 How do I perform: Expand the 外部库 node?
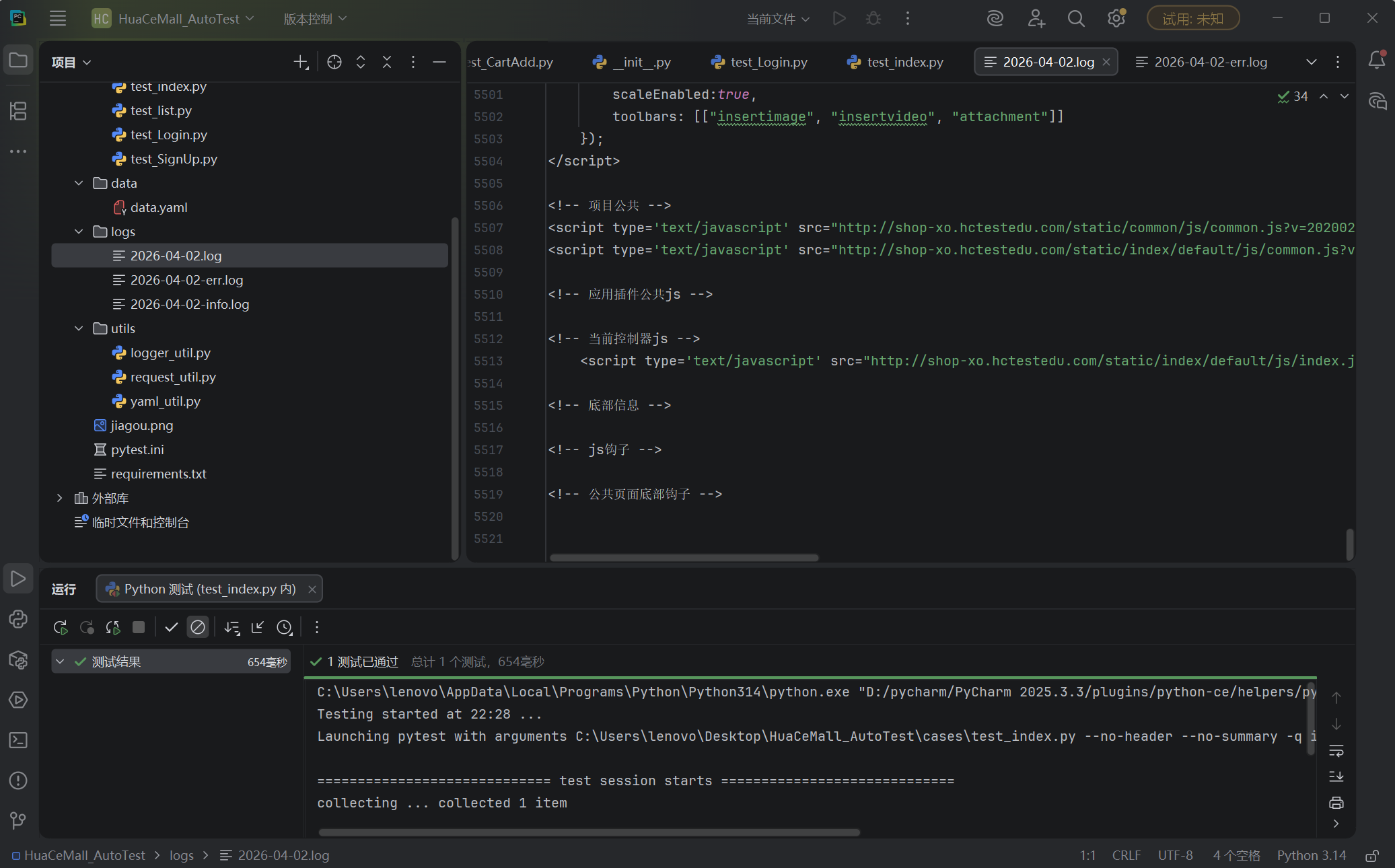[60, 498]
